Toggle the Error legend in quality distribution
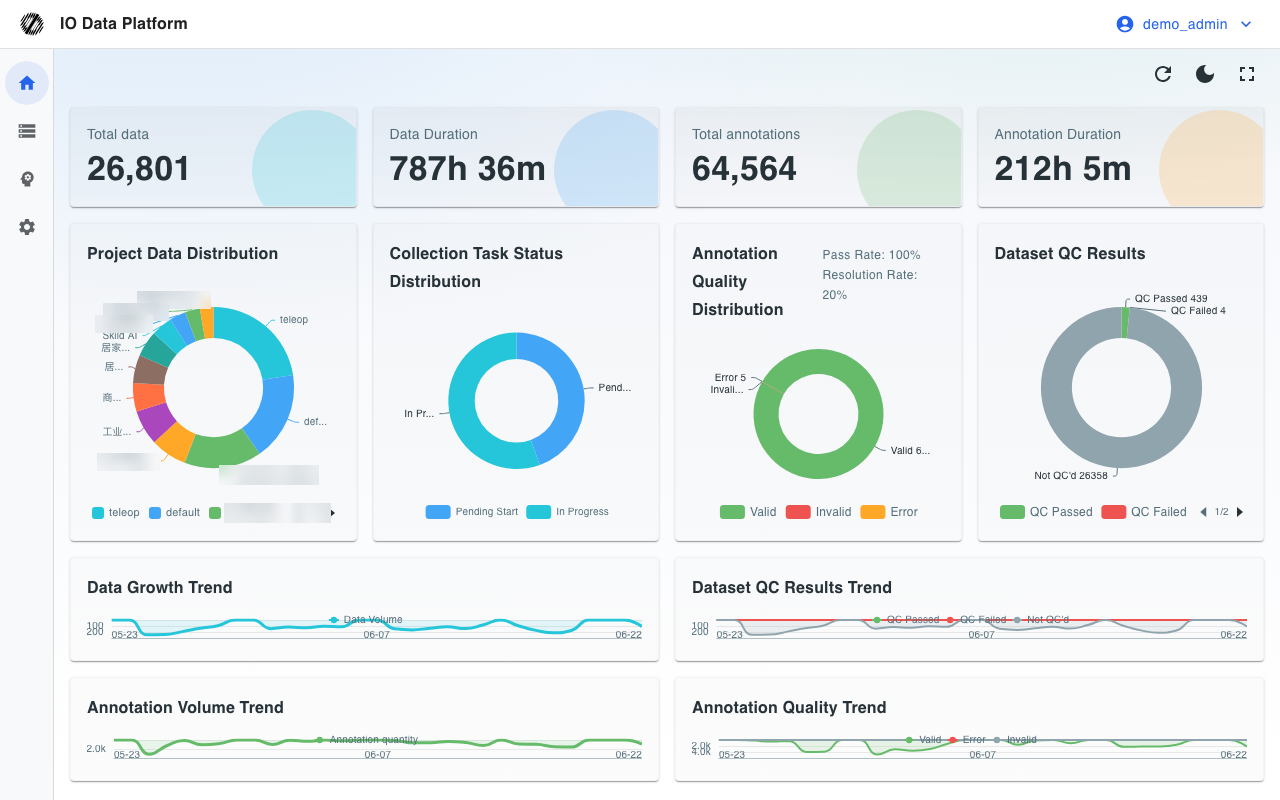The width and height of the screenshot is (1280, 800). click(889, 512)
